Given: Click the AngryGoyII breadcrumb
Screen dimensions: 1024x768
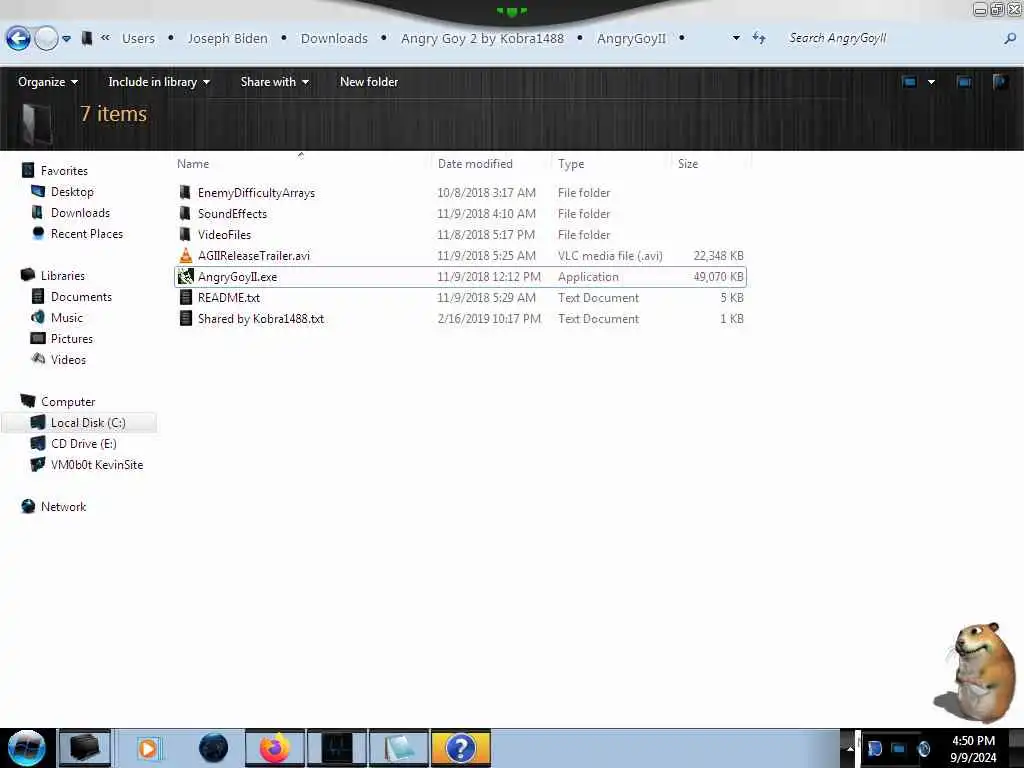Looking at the screenshot, I should (x=632, y=39).
